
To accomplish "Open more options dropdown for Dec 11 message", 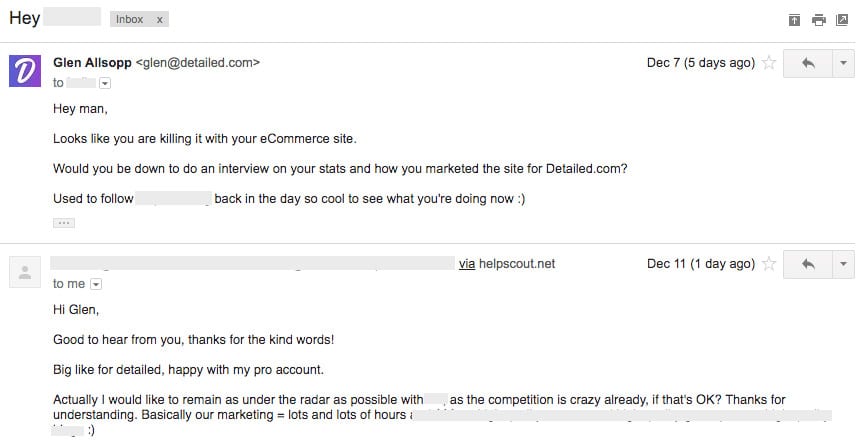I will (x=843, y=264).
